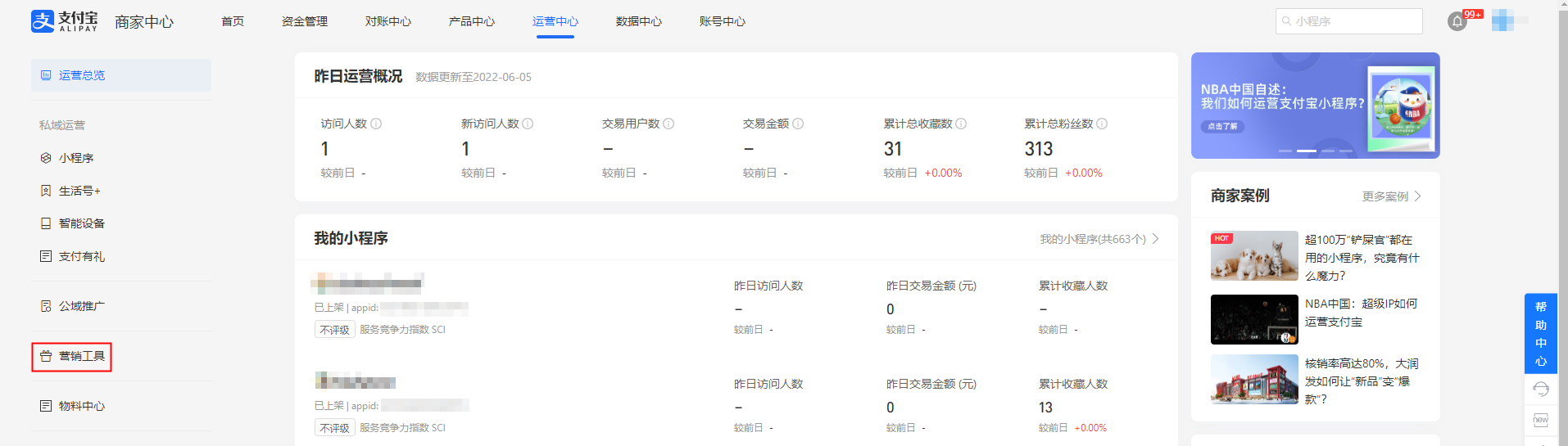Screen dimensions: 1568x446
Task: Click info icon next to 累计总收藏数
Action: coord(961,124)
